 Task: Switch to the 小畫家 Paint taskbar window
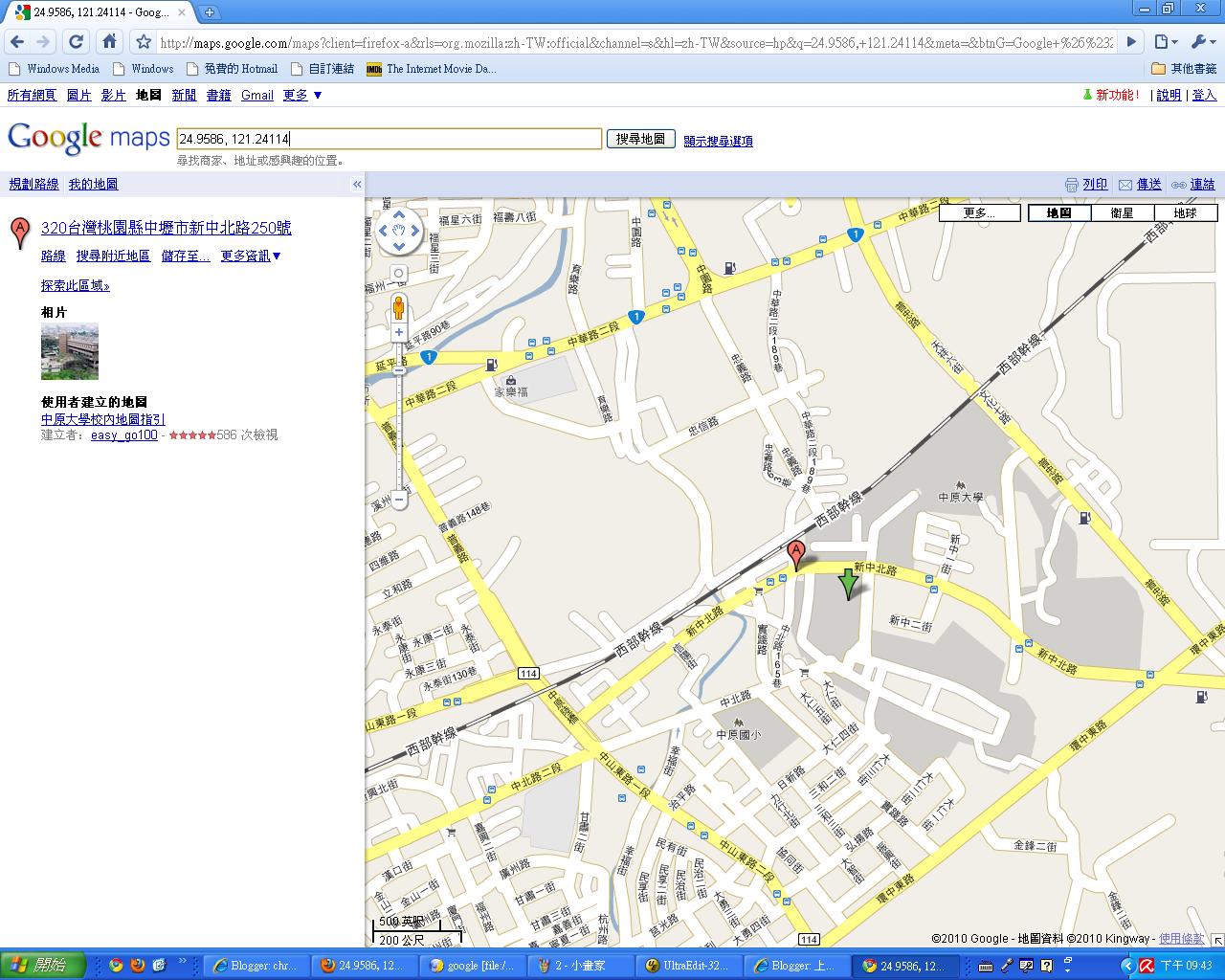pyautogui.click(x=580, y=966)
